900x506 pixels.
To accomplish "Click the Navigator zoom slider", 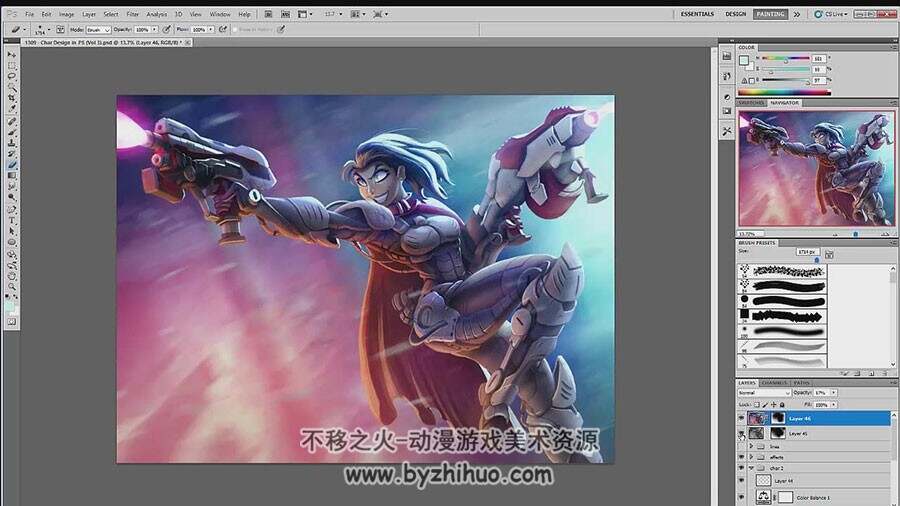I will (x=855, y=234).
